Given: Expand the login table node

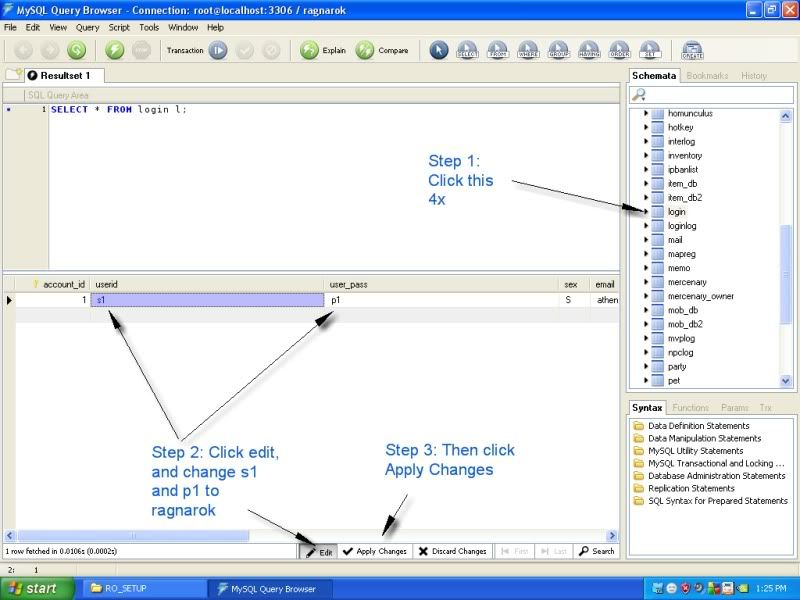Looking at the screenshot, I should 646,212.
